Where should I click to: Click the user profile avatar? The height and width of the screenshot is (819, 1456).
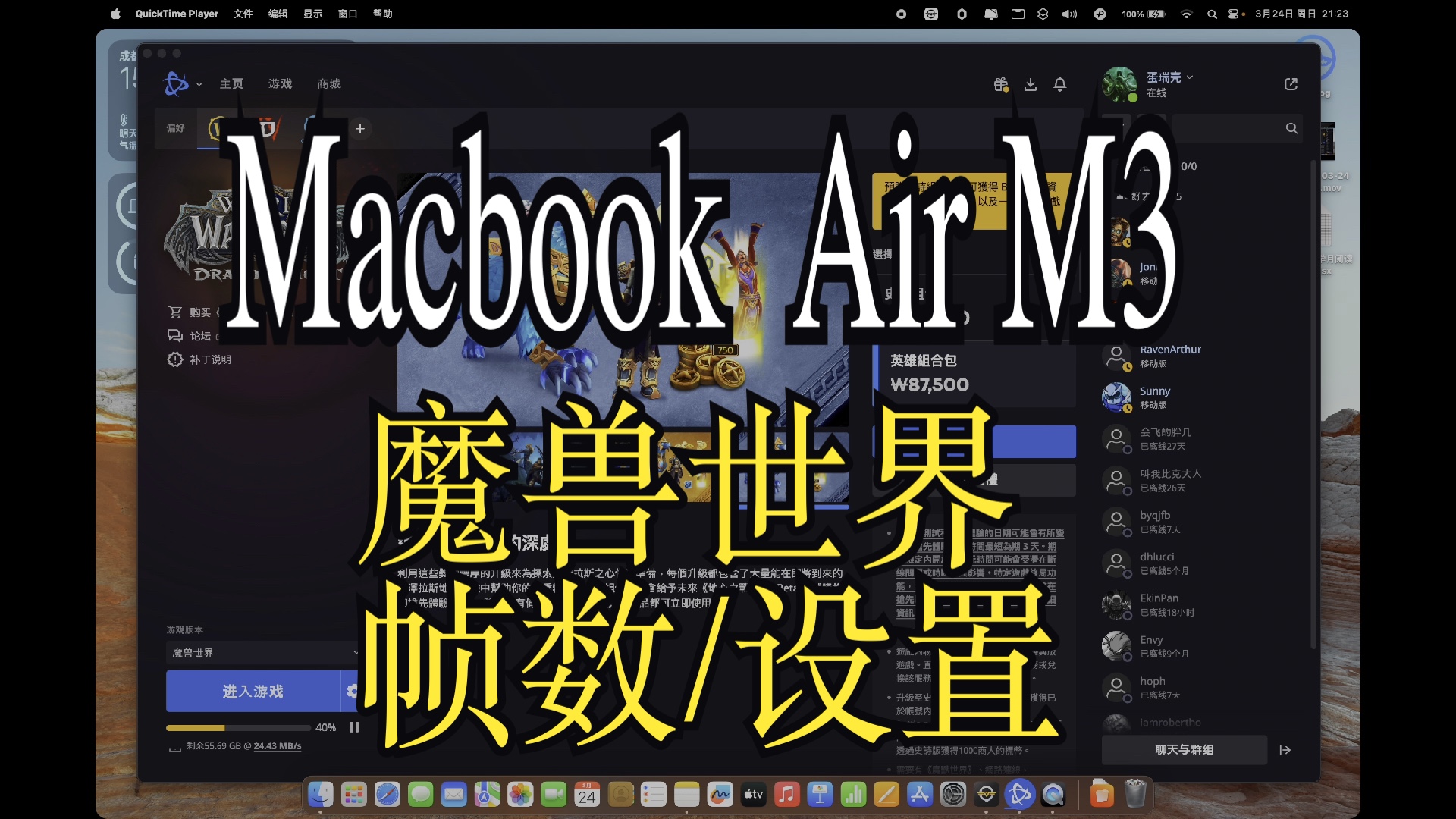[1119, 84]
